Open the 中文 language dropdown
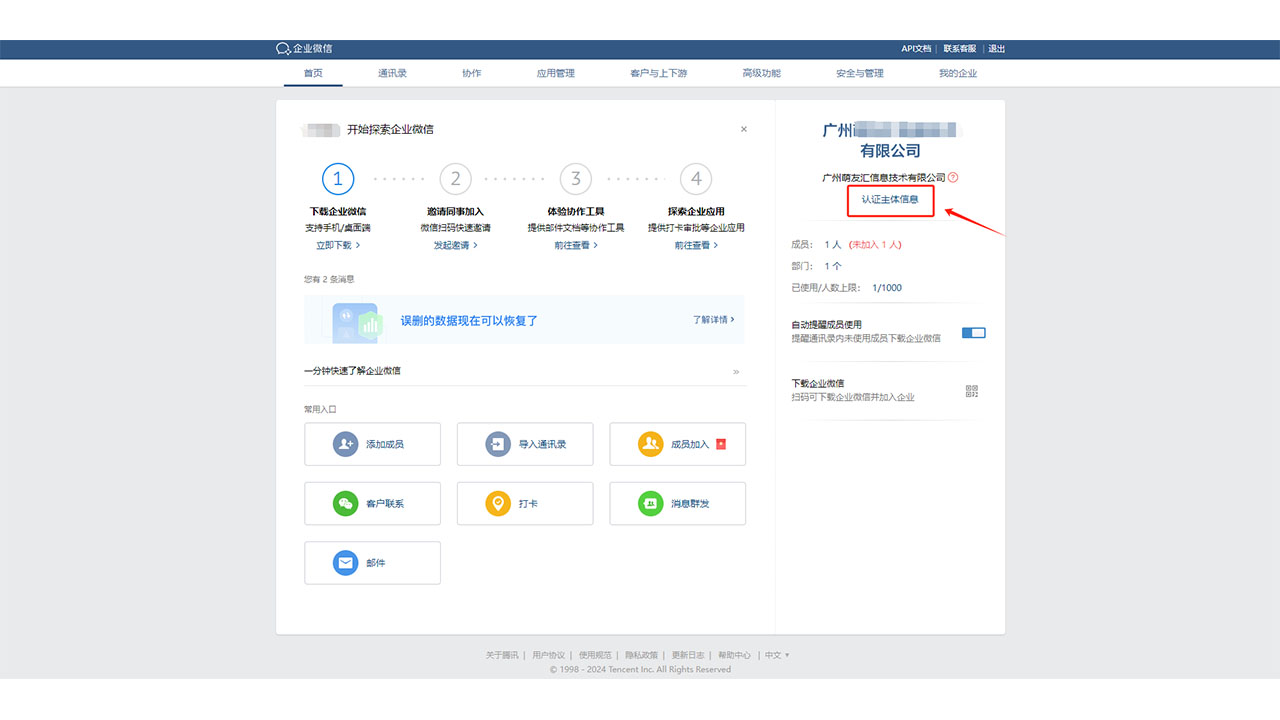1280x720 pixels. (x=777, y=655)
